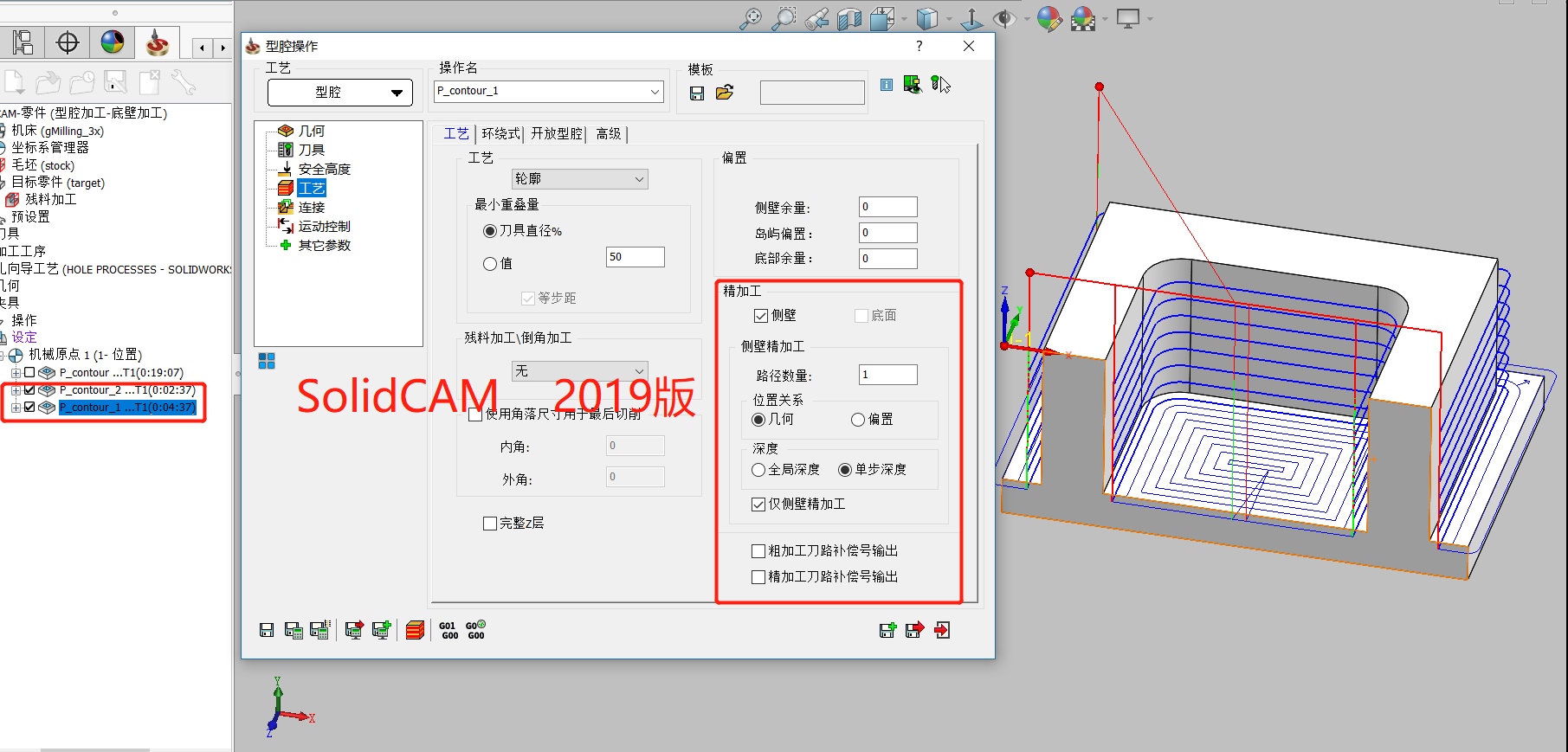Click the blue grid icon under the page tree

click(267, 361)
